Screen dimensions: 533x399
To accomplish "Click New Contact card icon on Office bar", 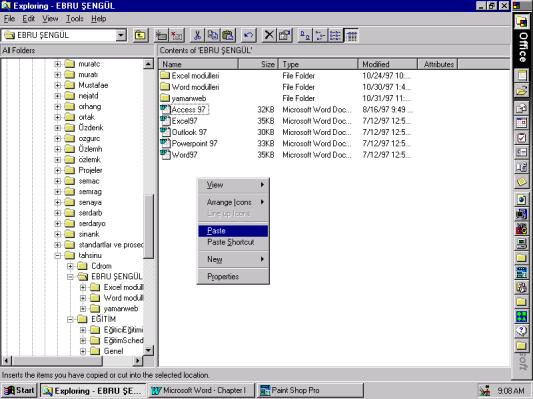I will coord(521,152).
